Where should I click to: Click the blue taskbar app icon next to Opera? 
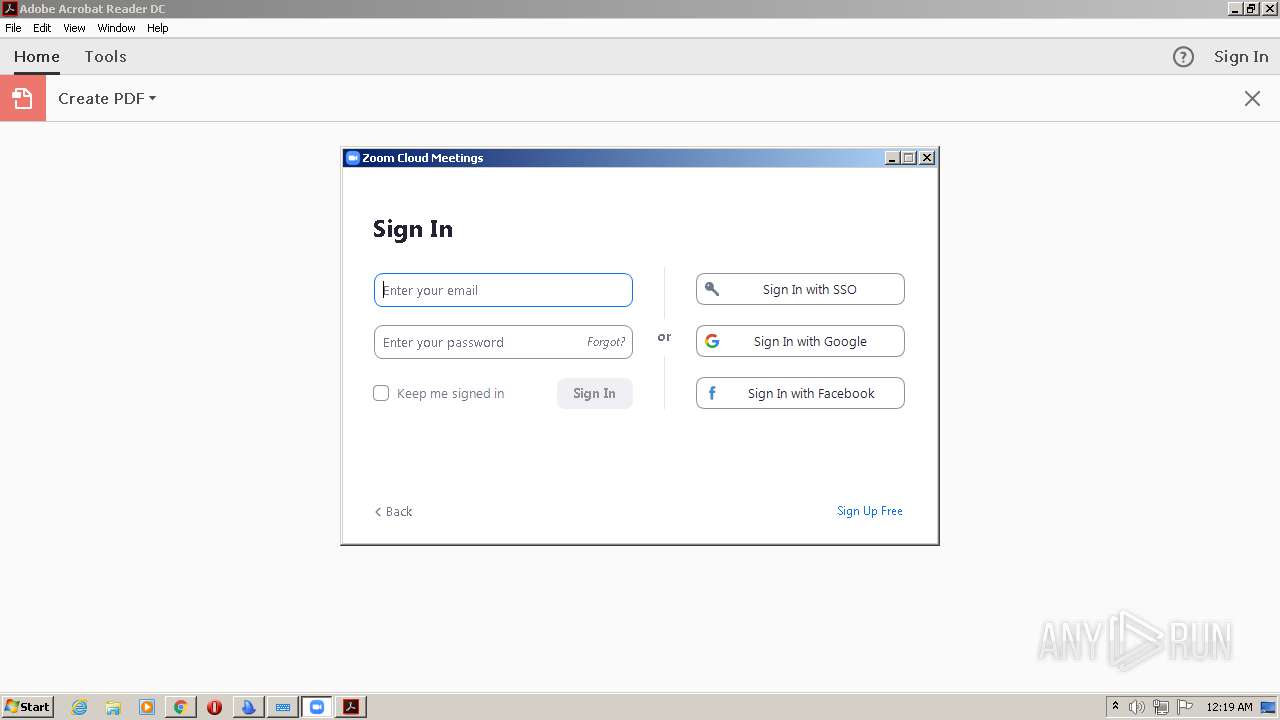pyautogui.click(x=248, y=707)
